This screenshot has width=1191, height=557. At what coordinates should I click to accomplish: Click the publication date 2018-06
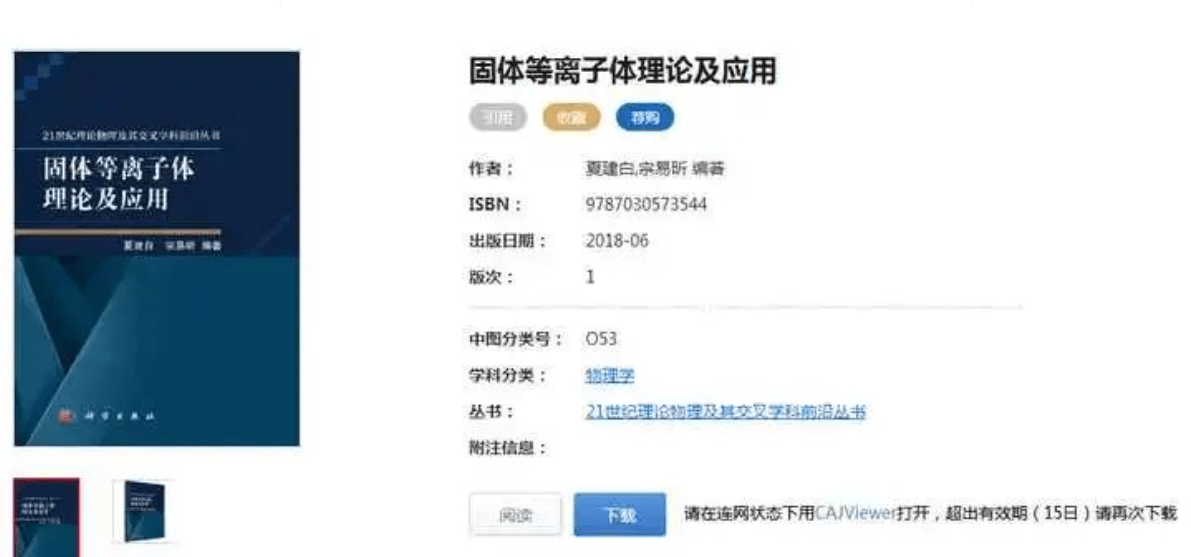[x=617, y=241]
